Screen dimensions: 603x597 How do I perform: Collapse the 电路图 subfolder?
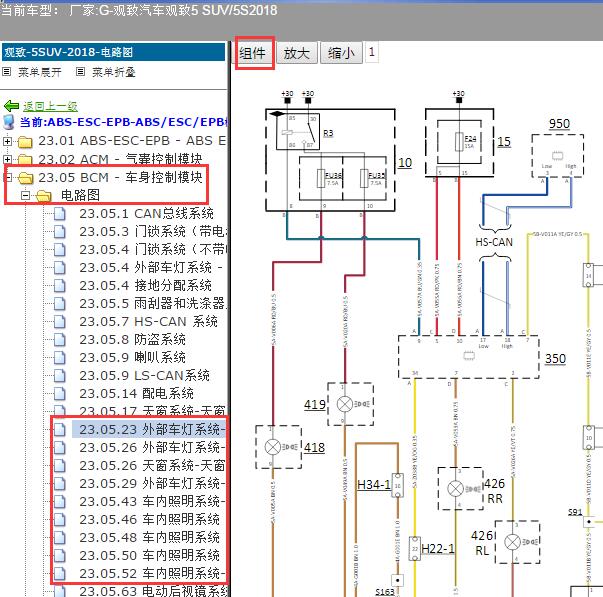tap(25, 195)
